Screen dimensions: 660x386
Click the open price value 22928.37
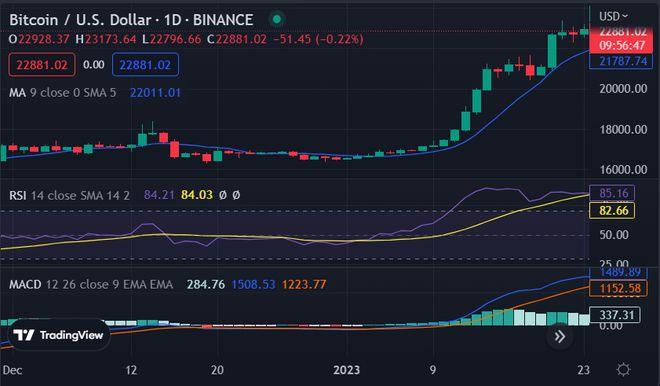coord(43,40)
